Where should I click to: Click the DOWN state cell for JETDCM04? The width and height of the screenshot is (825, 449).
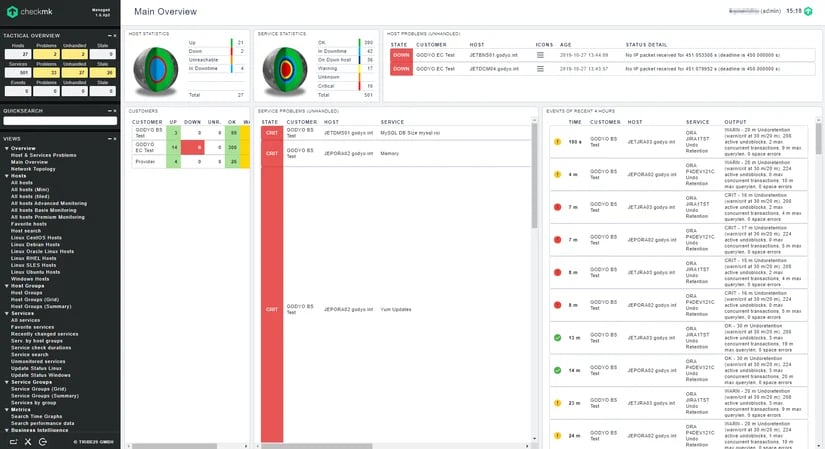[x=401, y=68]
